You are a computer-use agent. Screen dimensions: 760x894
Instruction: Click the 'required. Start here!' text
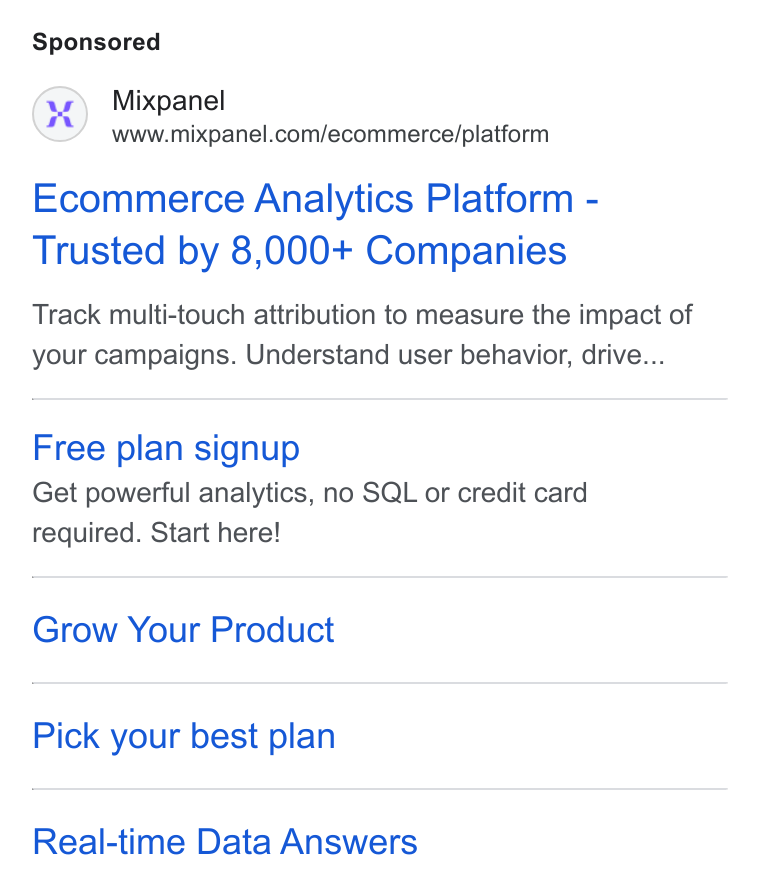click(x=156, y=533)
